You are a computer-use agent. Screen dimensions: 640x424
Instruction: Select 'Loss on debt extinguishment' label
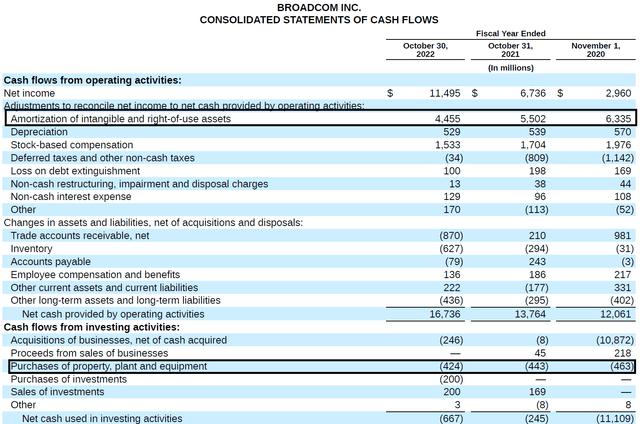75,171
